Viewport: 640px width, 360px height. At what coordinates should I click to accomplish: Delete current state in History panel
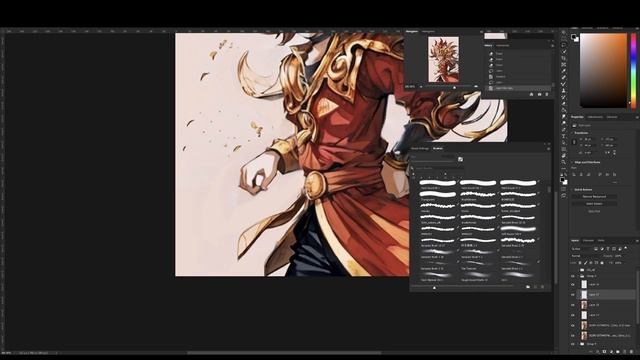coord(547,94)
